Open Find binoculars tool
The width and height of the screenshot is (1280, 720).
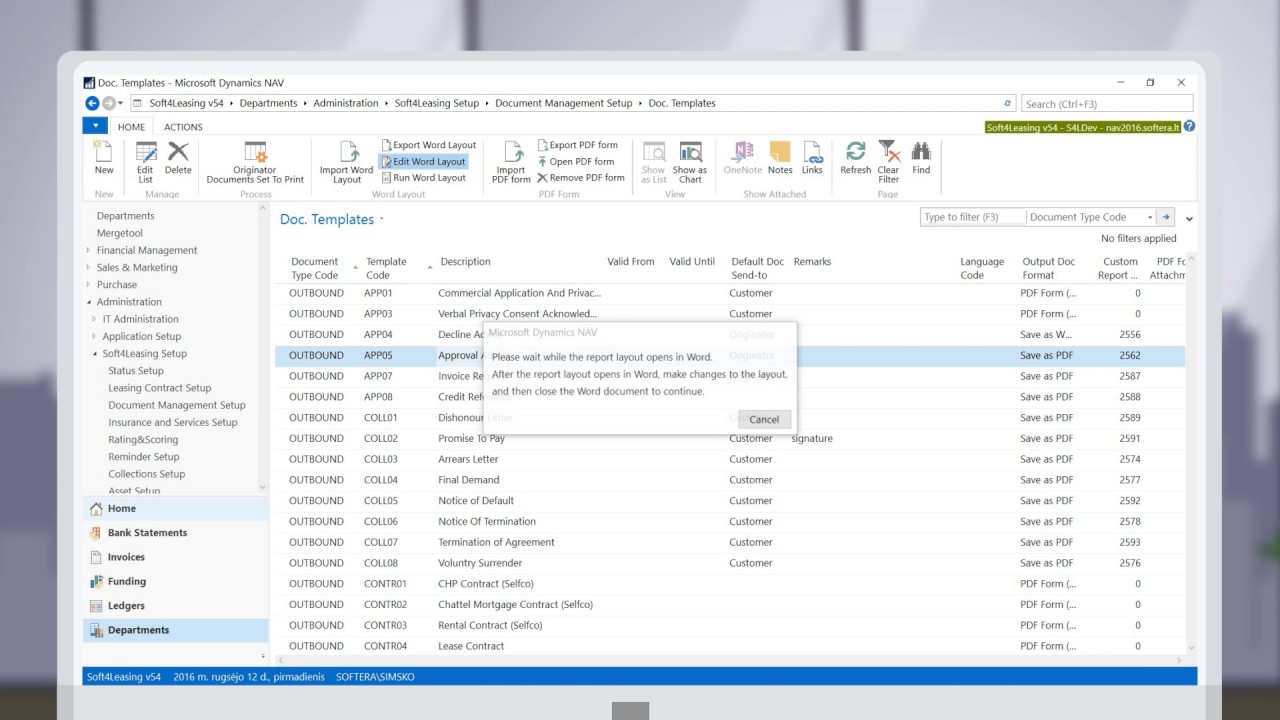pos(921,158)
